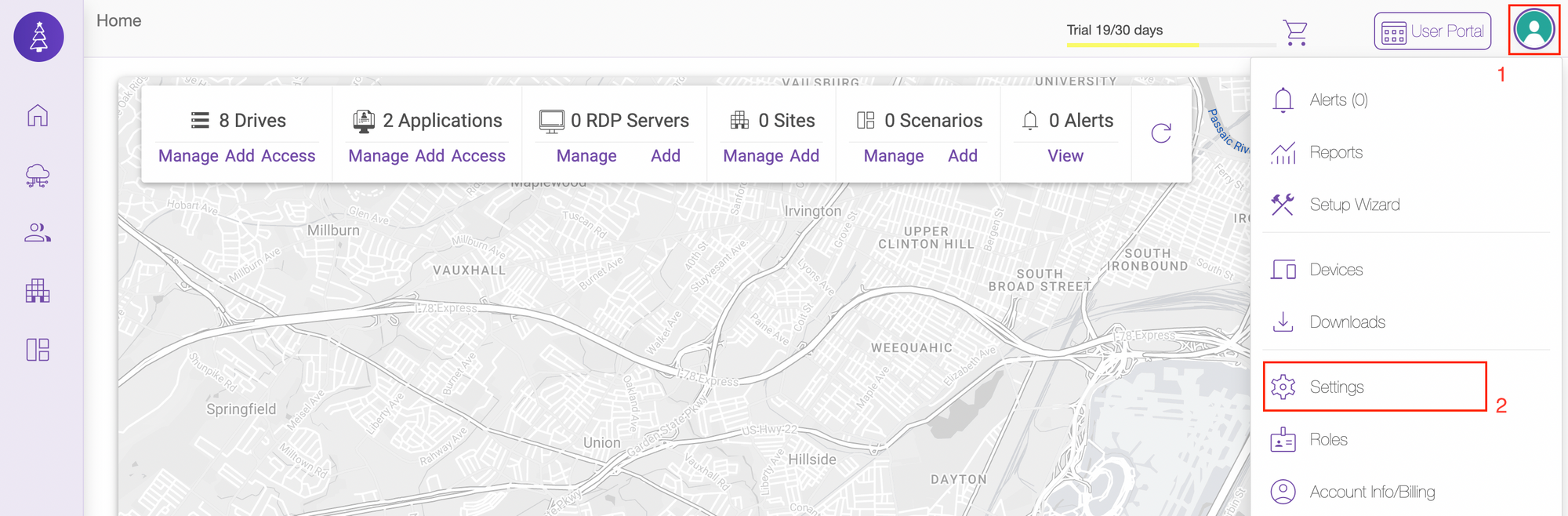
Task: Click the Scenarios layout icon in the summary bar
Action: (x=866, y=120)
